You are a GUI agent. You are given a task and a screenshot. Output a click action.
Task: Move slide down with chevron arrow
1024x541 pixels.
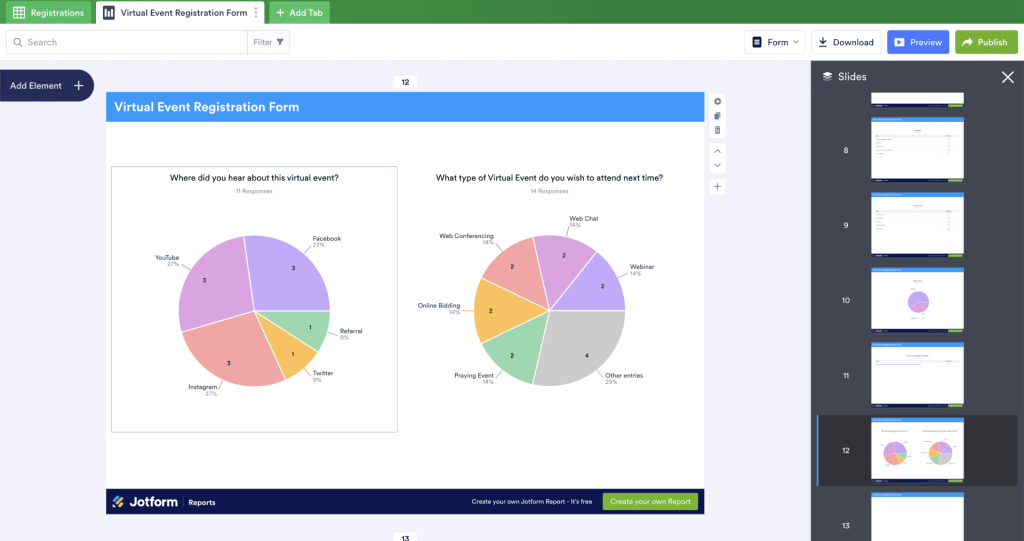click(717, 165)
